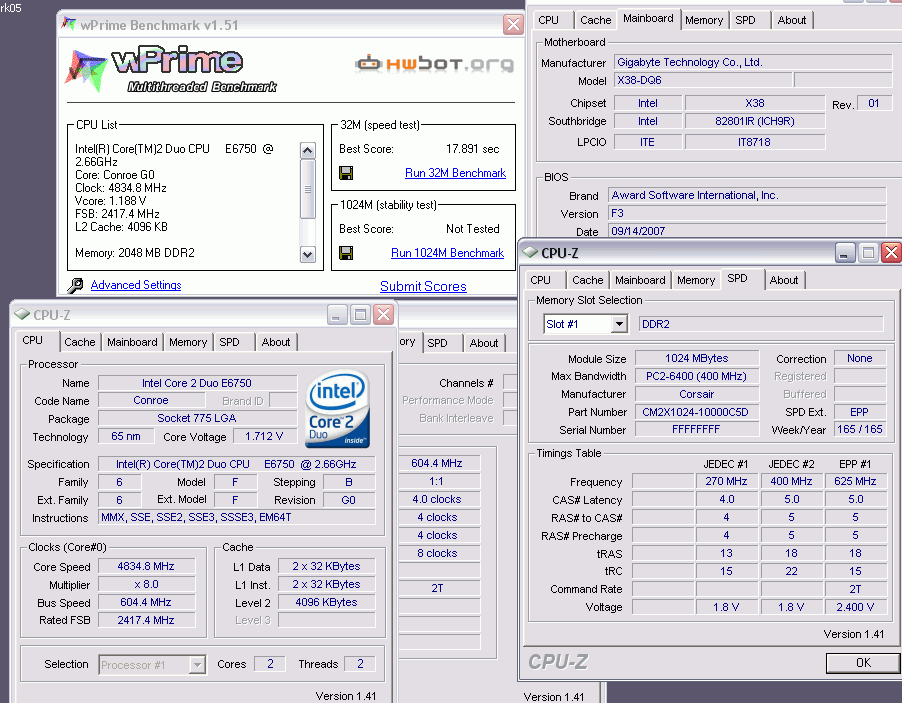Screen dimensions: 902x703
Task: Minimize the CPU-Z SPD window
Action: click(844, 253)
